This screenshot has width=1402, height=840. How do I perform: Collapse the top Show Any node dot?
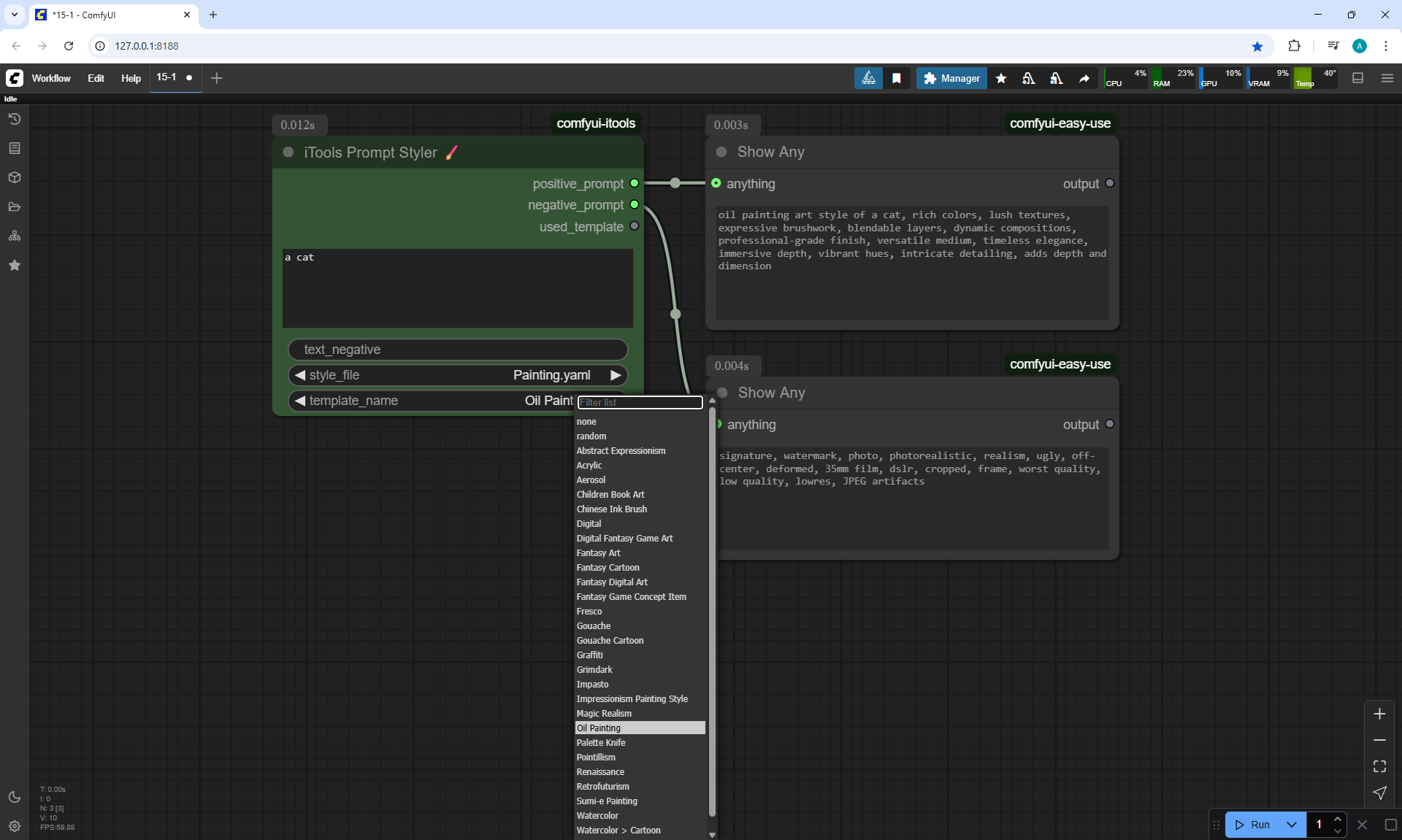point(721,152)
